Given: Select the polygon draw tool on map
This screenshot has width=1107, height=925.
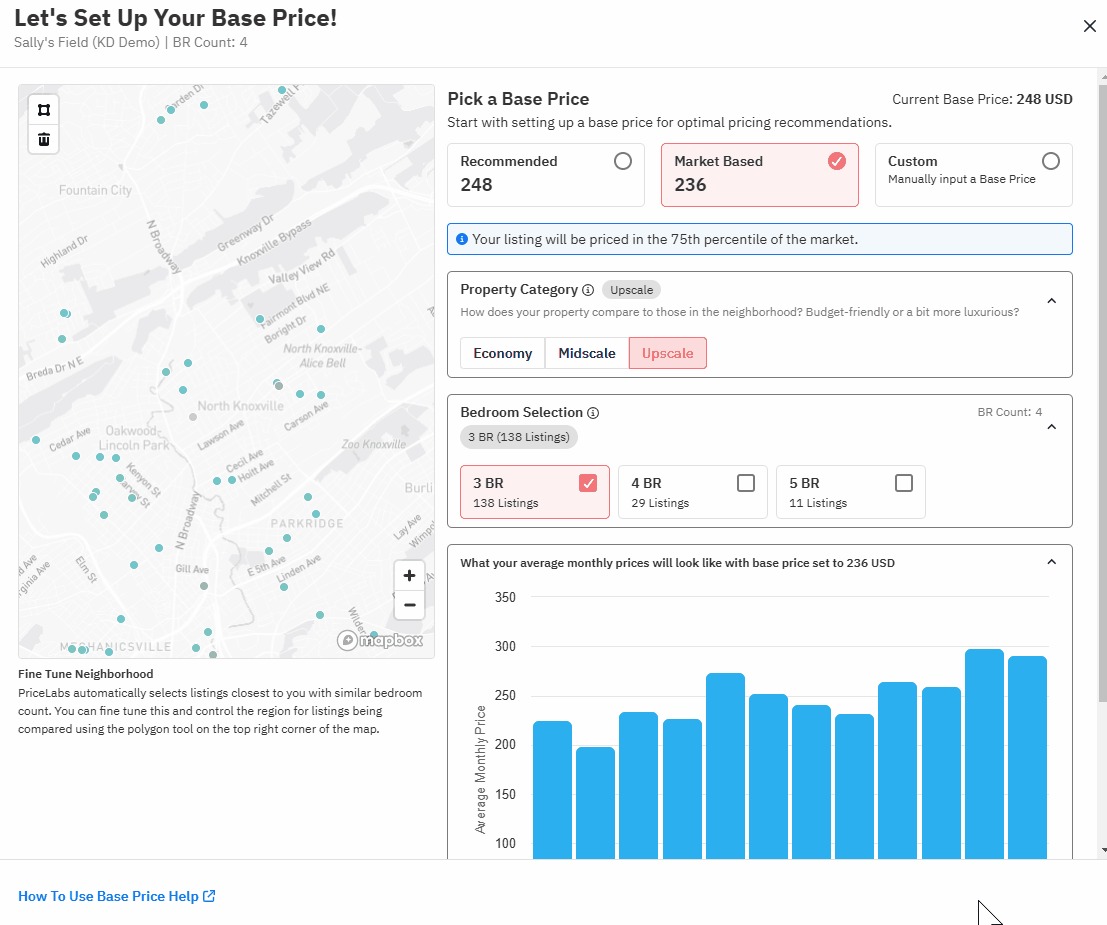Looking at the screenshot, I should point(44,110).
